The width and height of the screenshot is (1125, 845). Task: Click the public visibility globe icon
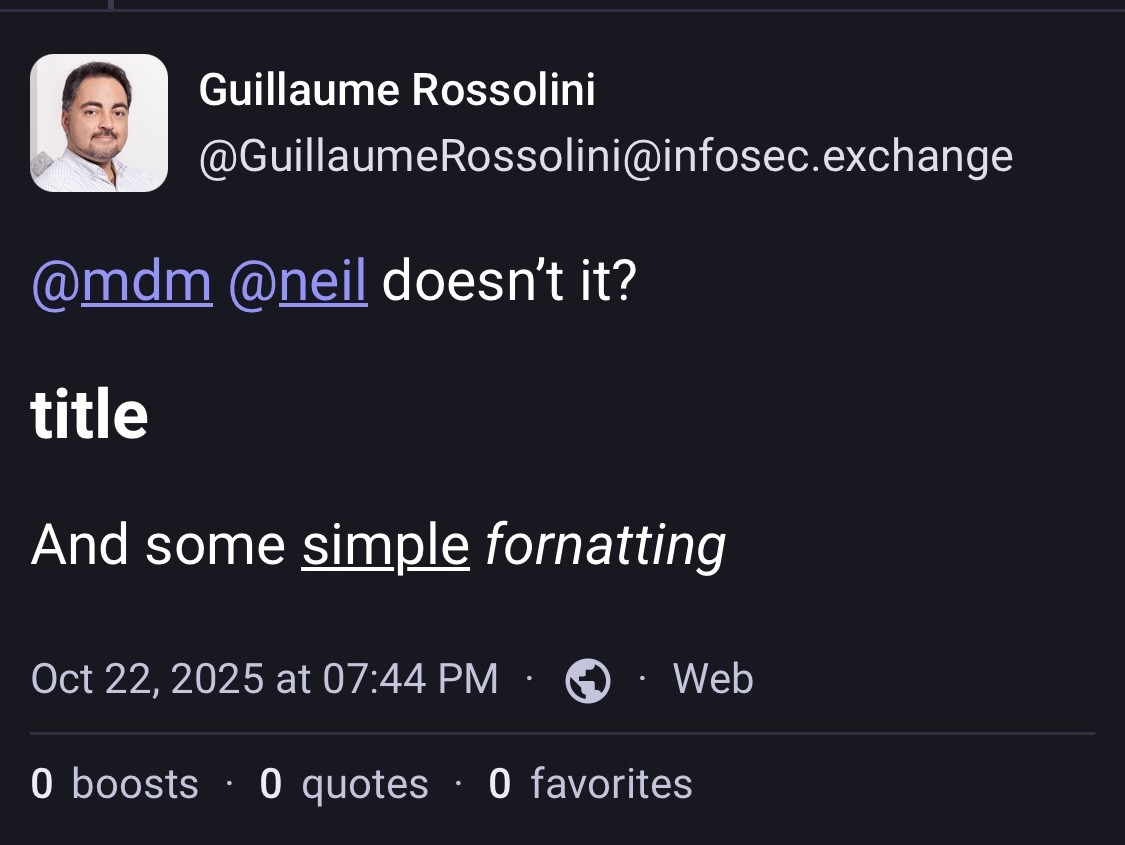(x=588, y=680)
